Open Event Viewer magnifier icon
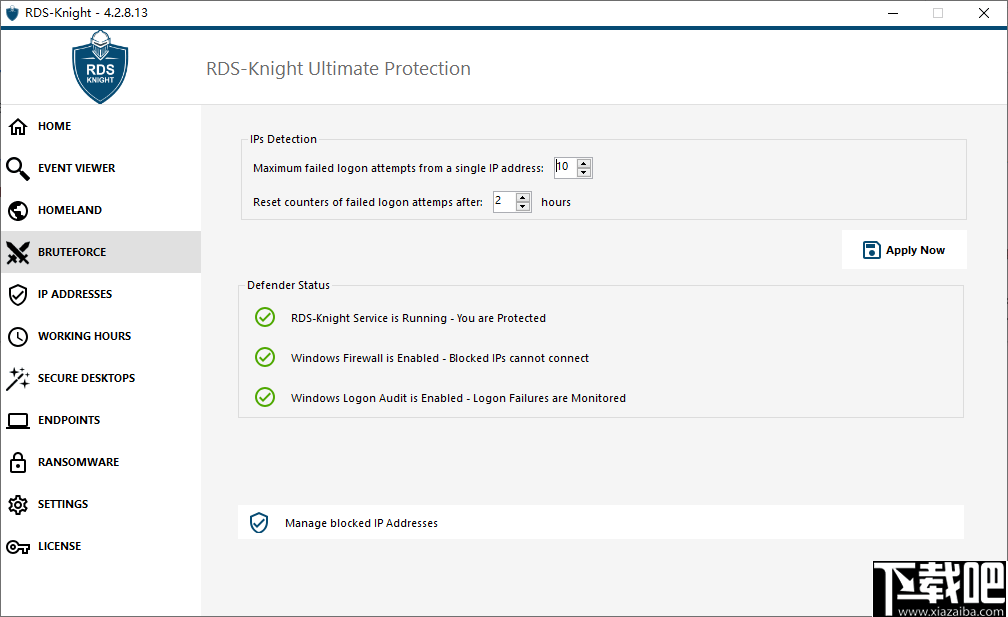 (x=17, y=169)
